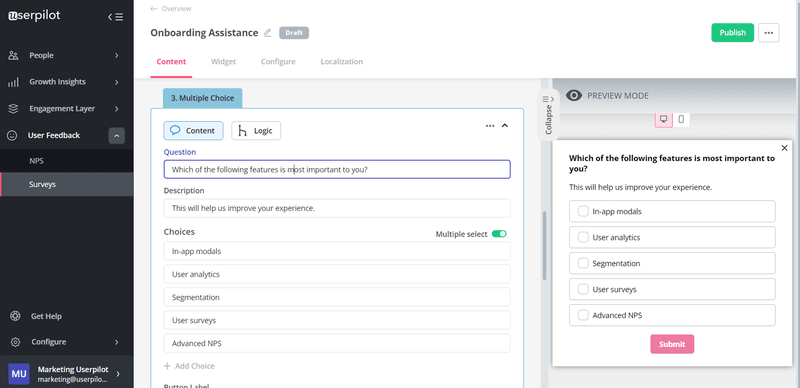Switch preview to mobile view
800x388 pixels.
point(681,119)
